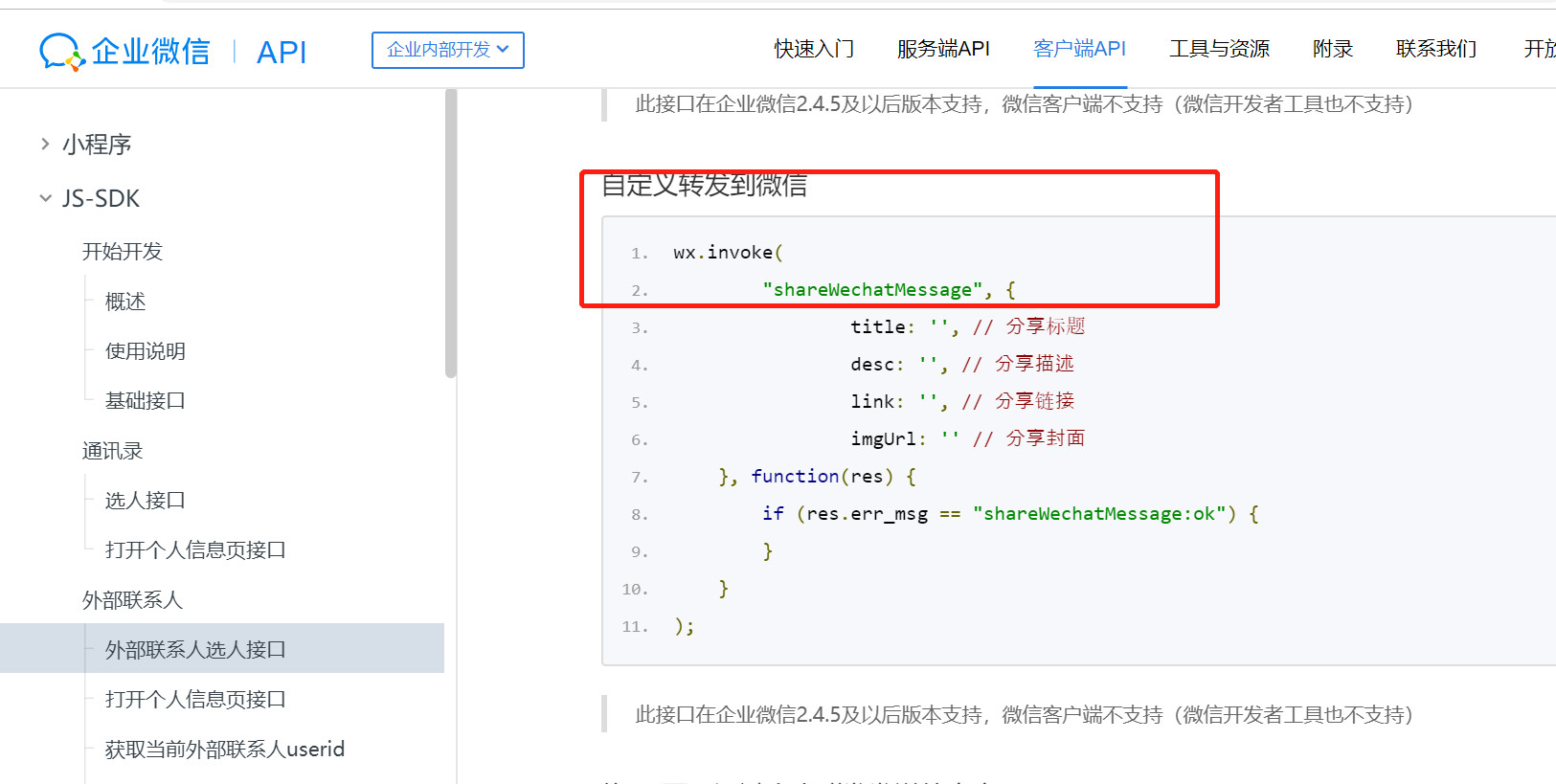Open 获取当前外部联系人userid sidebar page
Screen dimensions: 1556x784
225,750
